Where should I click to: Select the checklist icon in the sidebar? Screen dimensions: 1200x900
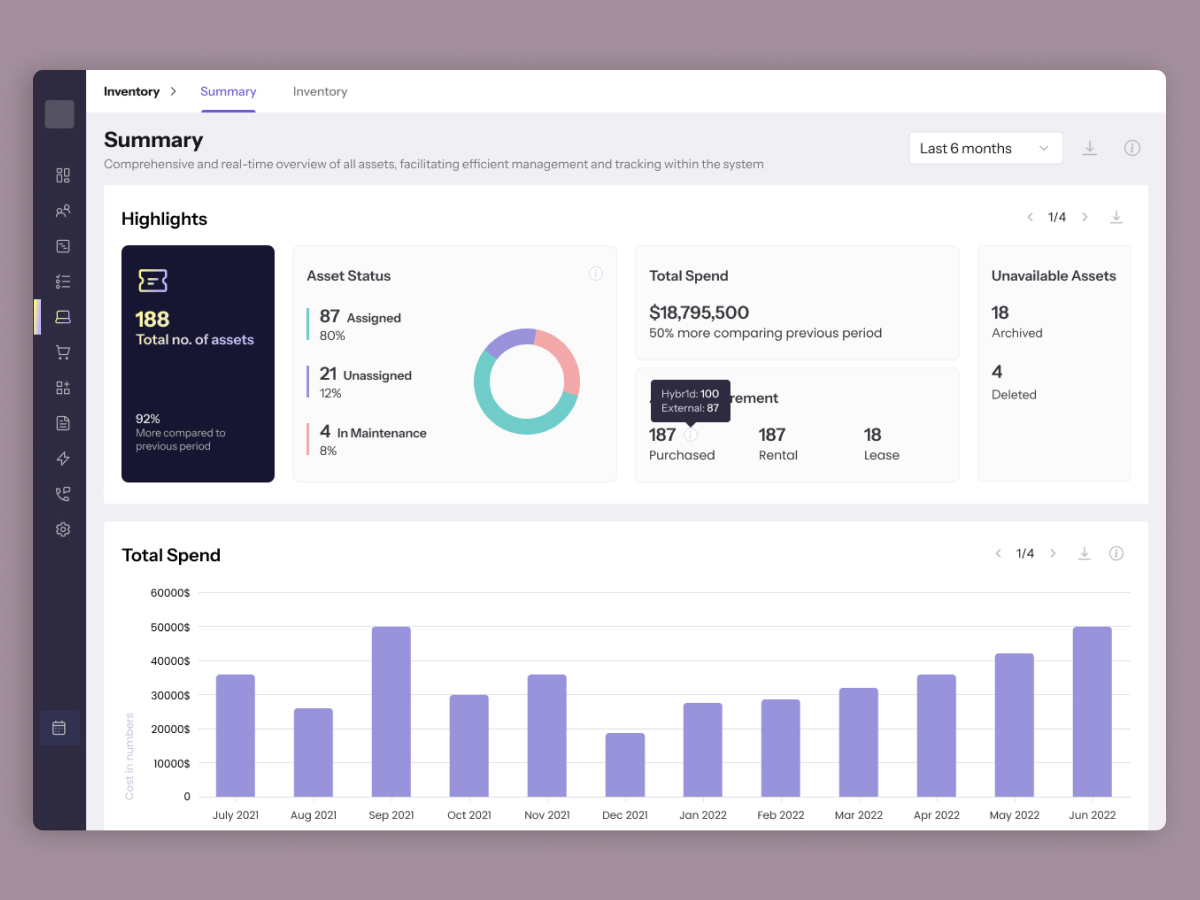61,281
